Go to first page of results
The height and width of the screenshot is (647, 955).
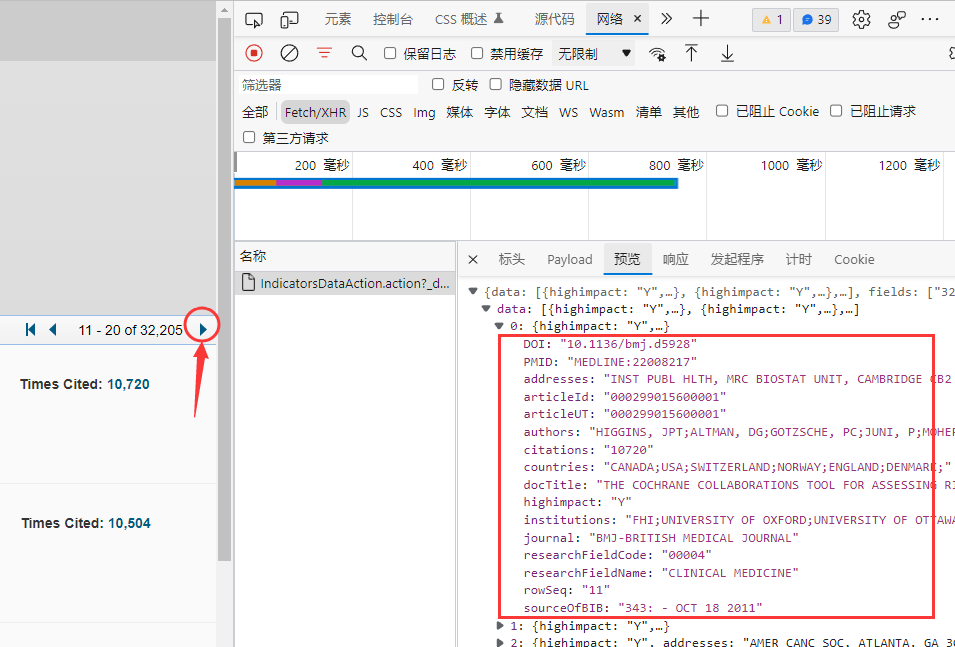pyautogui.click(x=30, y=330)
